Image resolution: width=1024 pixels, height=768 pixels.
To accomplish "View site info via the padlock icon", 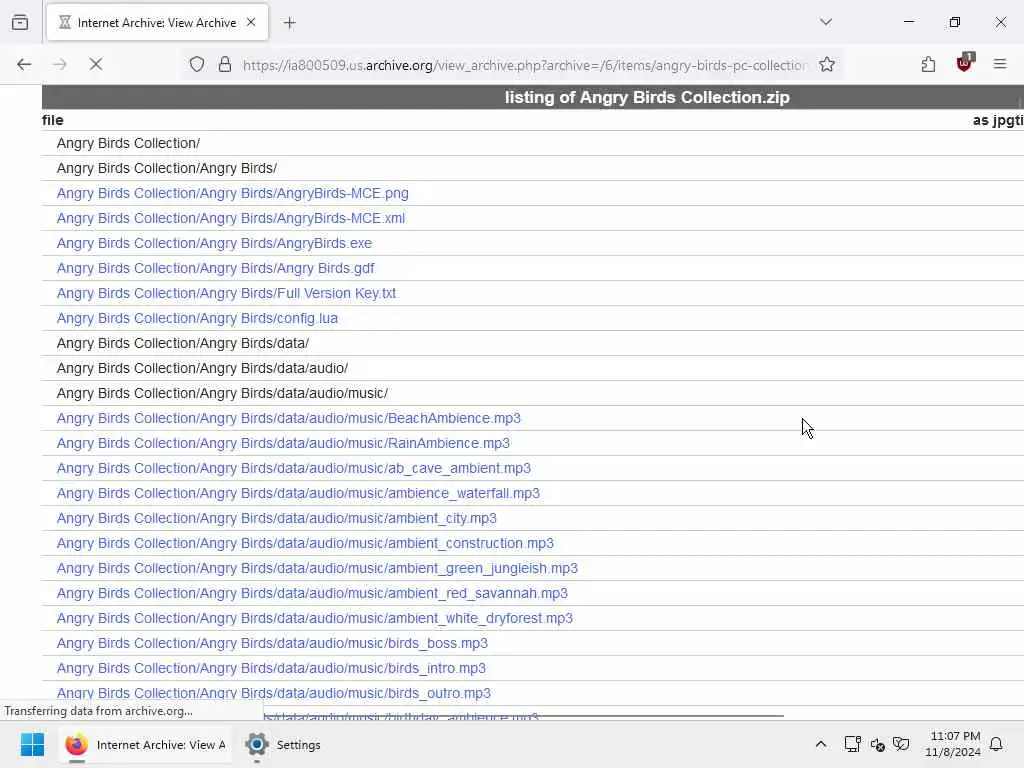I will tap(225, 64).
